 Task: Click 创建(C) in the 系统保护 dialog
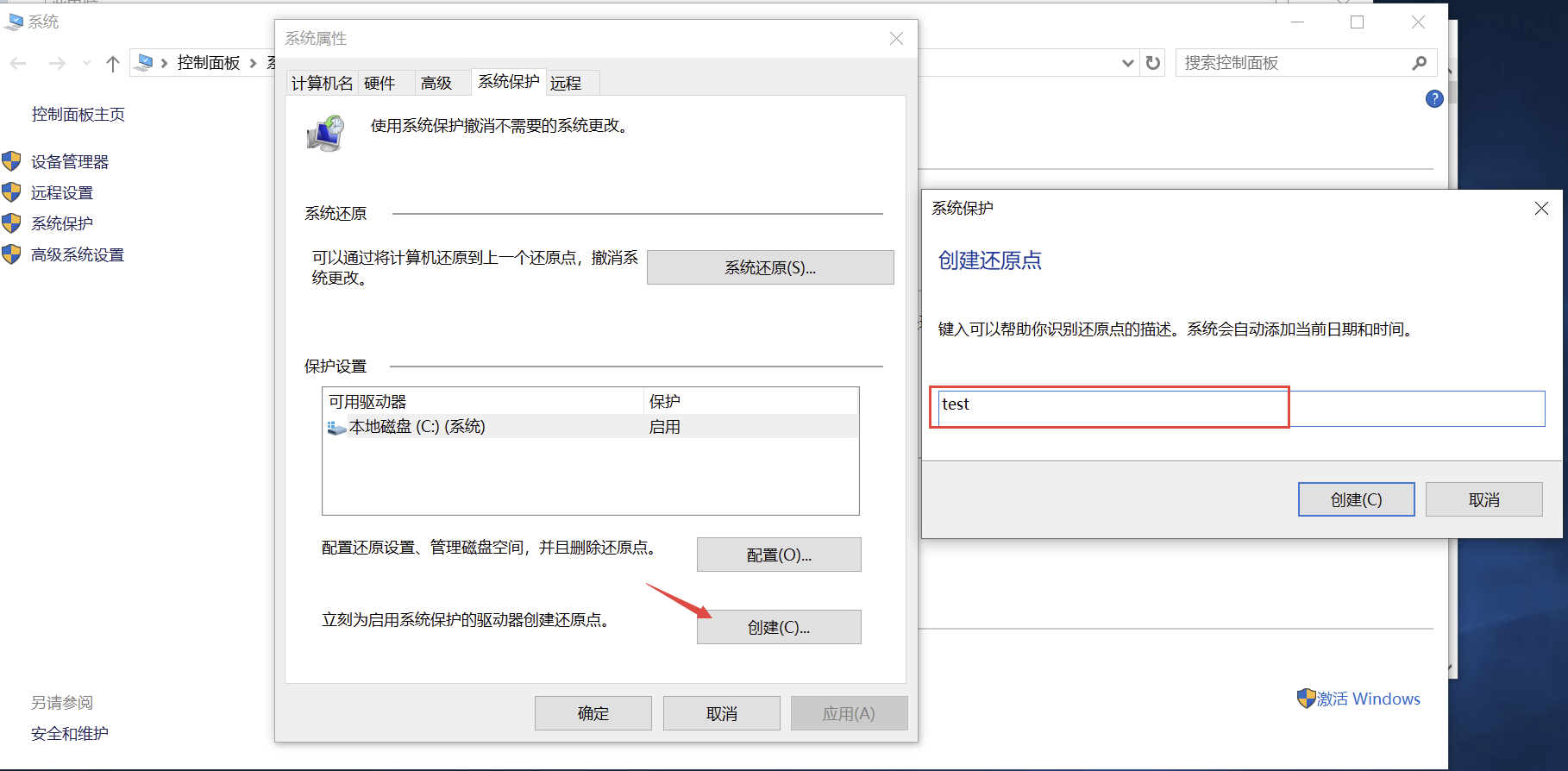pos(1357,499)
